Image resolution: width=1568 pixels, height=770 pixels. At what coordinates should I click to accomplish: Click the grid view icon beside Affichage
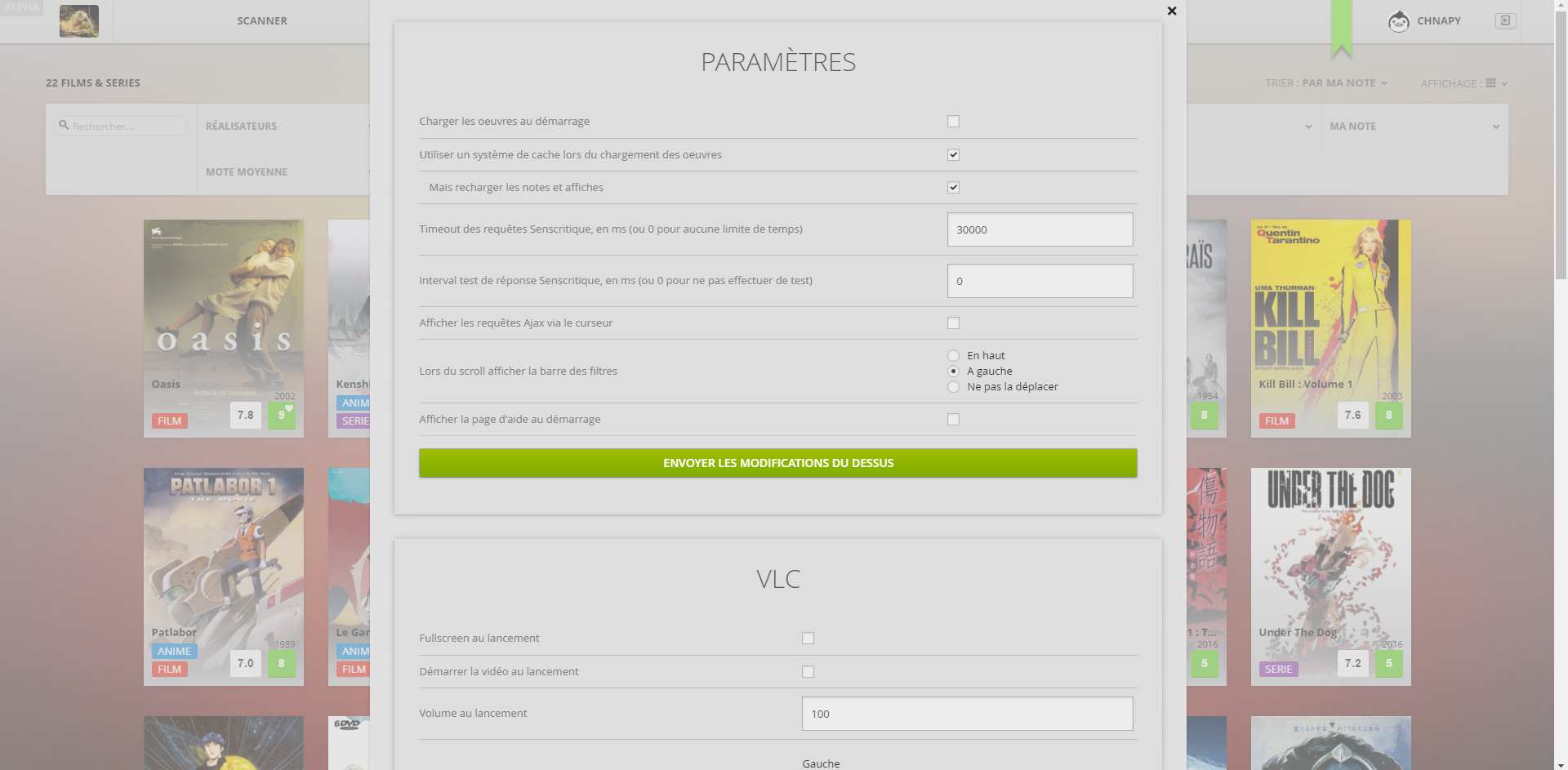click(x=1490, y=83)
